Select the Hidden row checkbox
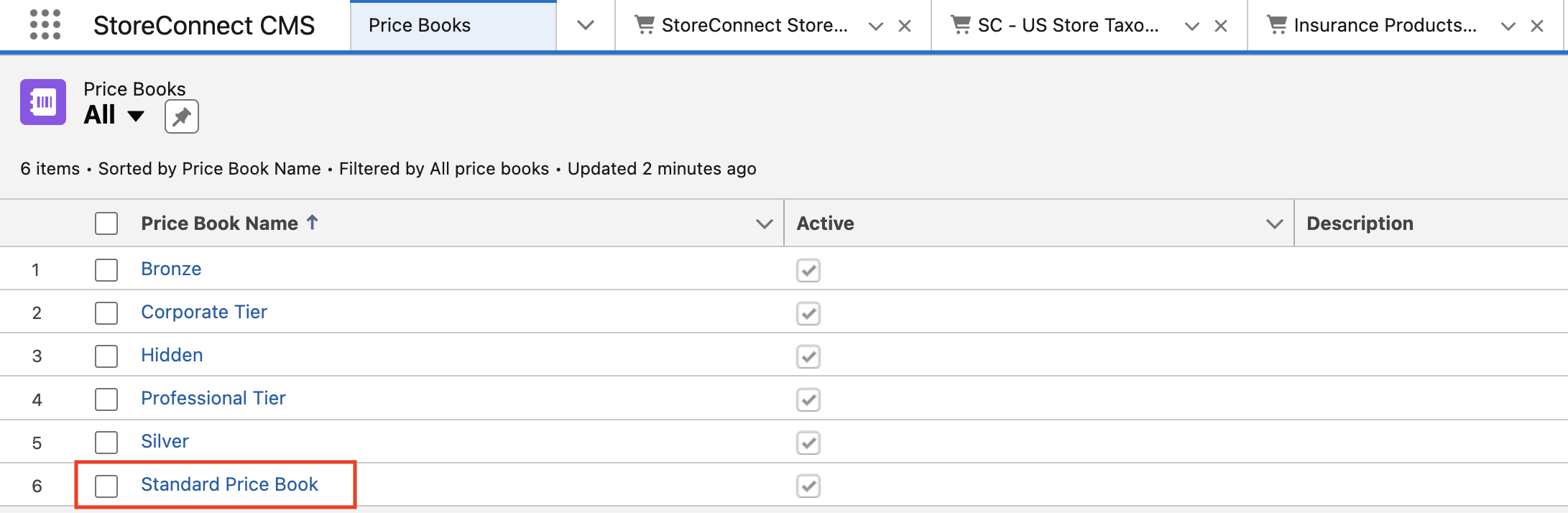 [x=106, y=356]
